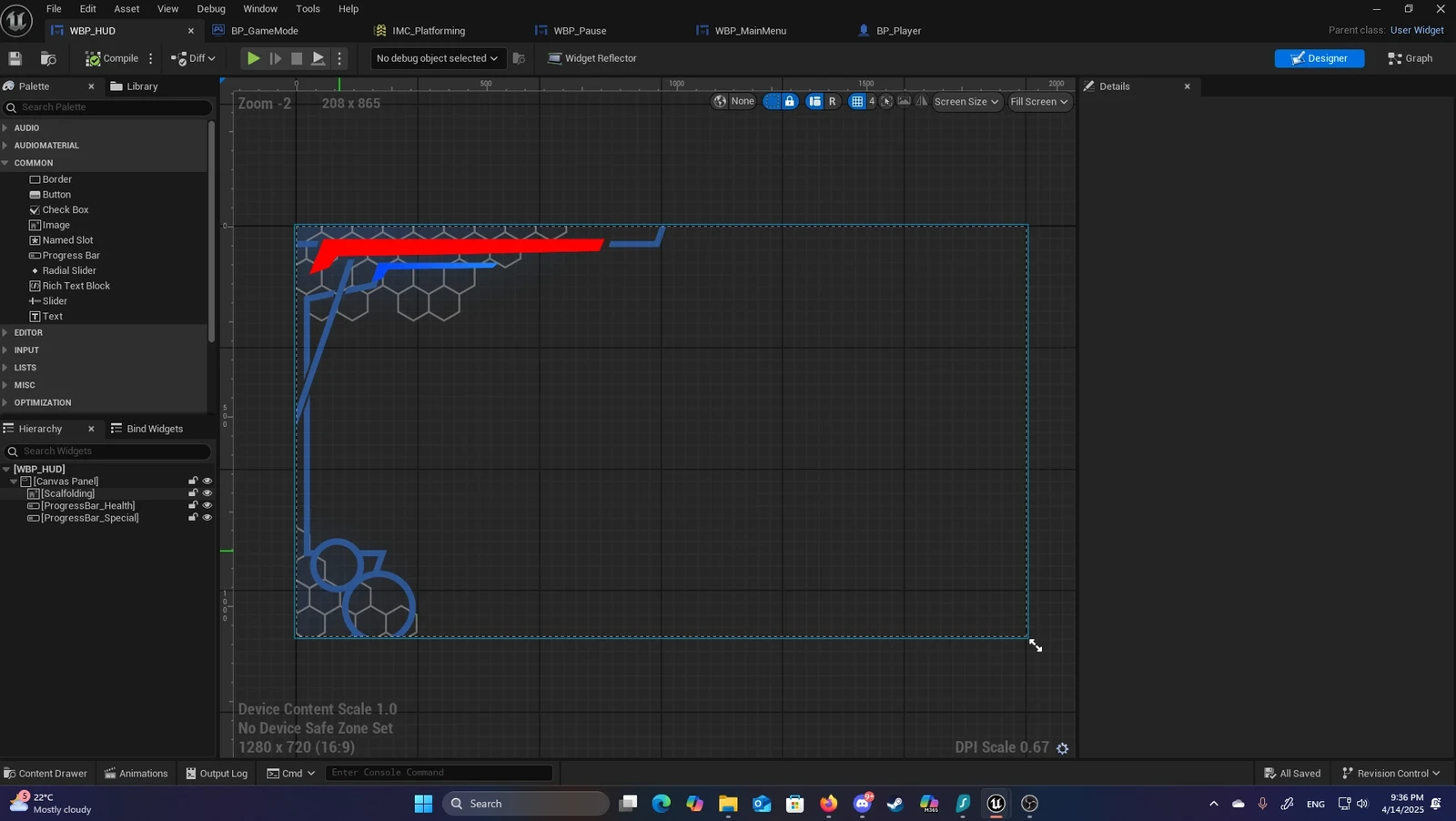Screen dimensions: 1456x821
Task: Open the Screen Size dropdown
Action: tap(966, 101)
